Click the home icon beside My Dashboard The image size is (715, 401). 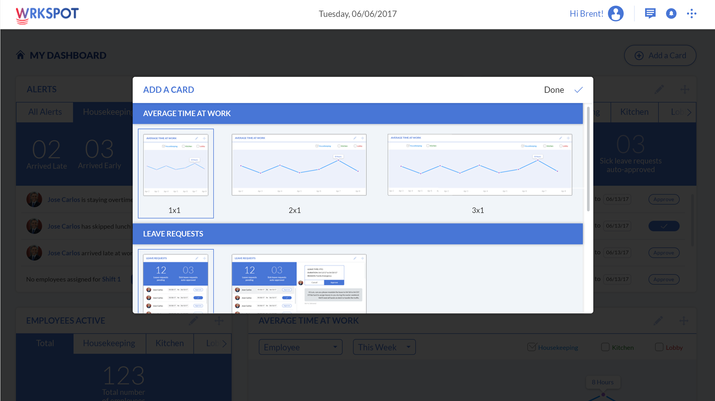pos(20,55)
